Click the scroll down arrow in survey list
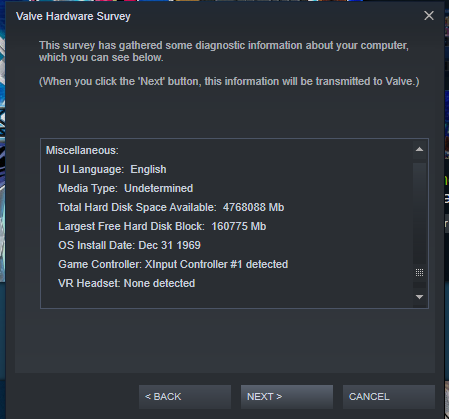Image resolution: width=449 pixels, height=419 pixels. click(x=419, y=297)
